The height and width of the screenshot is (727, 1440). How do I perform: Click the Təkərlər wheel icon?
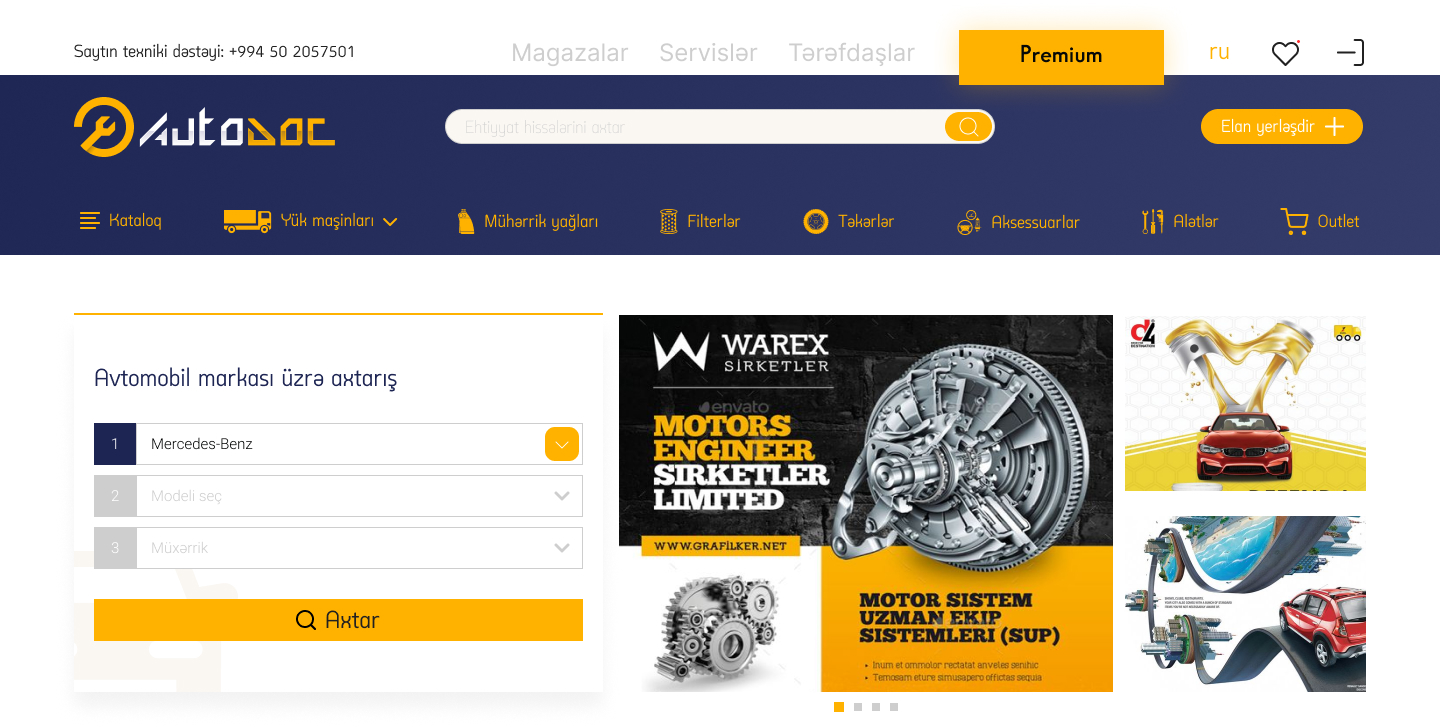pyautogui.click(x=816, y=221)
